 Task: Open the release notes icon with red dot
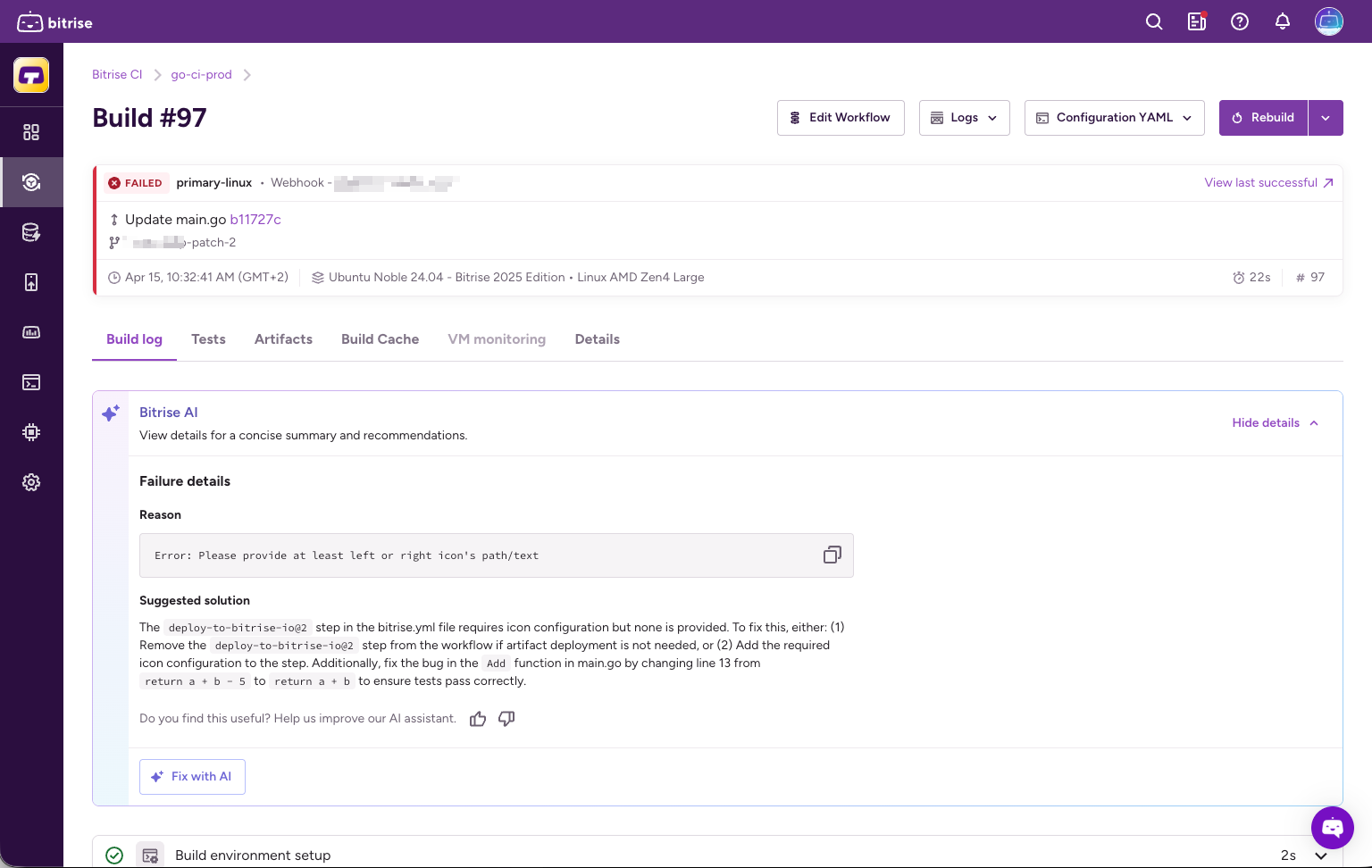(x=1197, y=21)
